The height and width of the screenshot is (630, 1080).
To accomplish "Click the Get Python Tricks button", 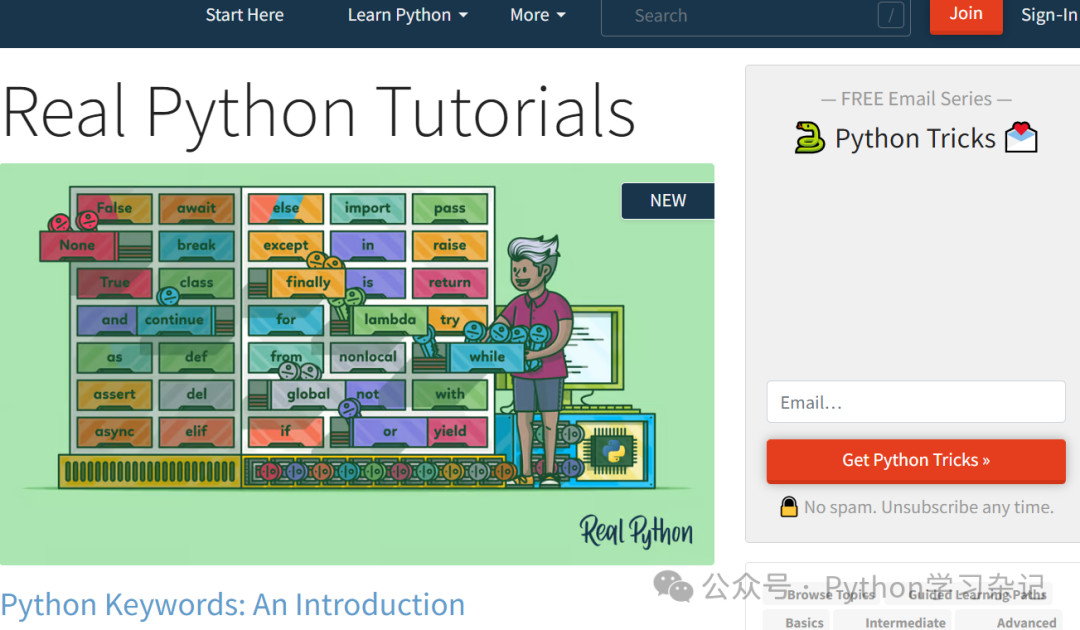I will [916, 461].
